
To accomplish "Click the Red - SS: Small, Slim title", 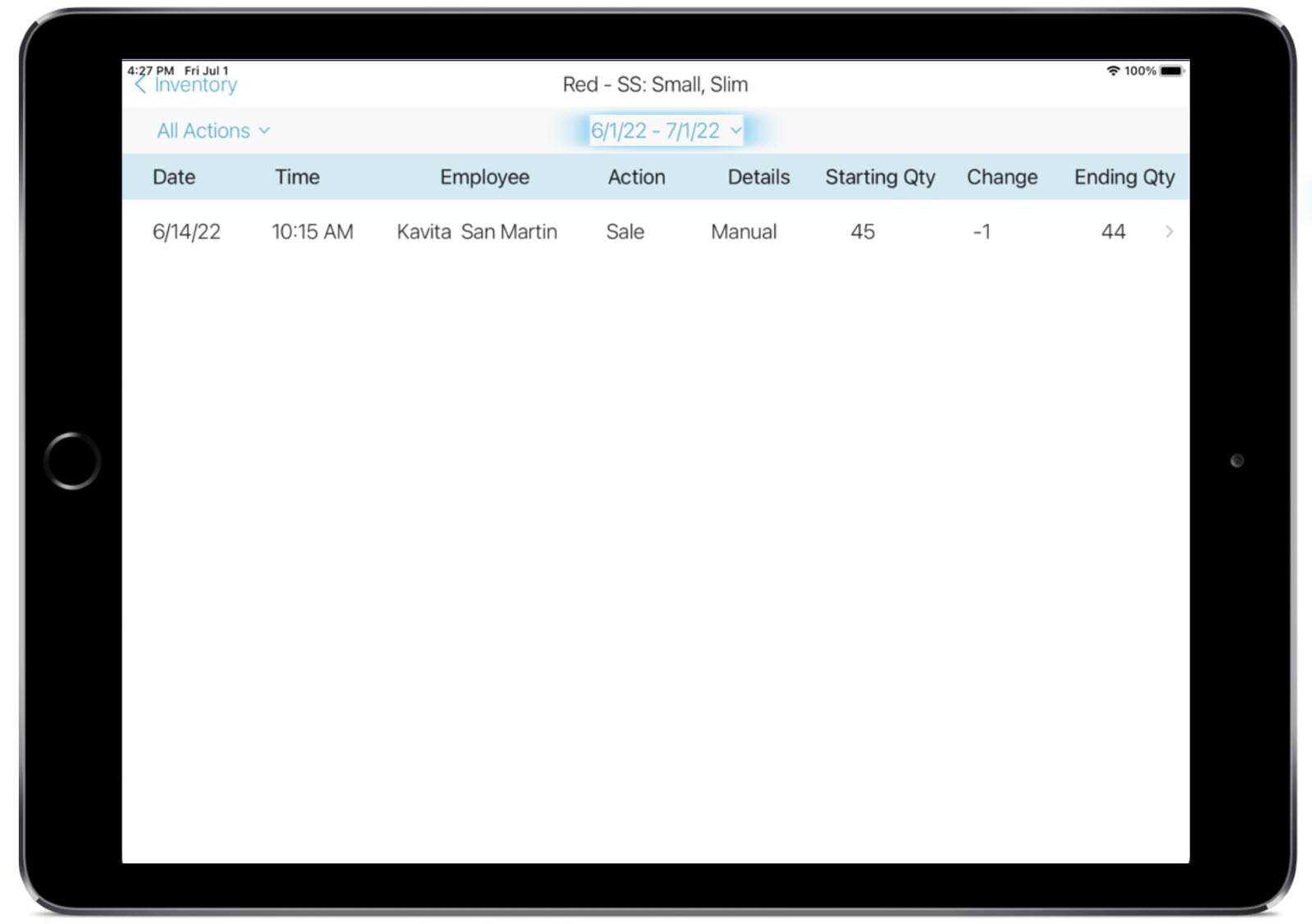I will pos(654,84).
